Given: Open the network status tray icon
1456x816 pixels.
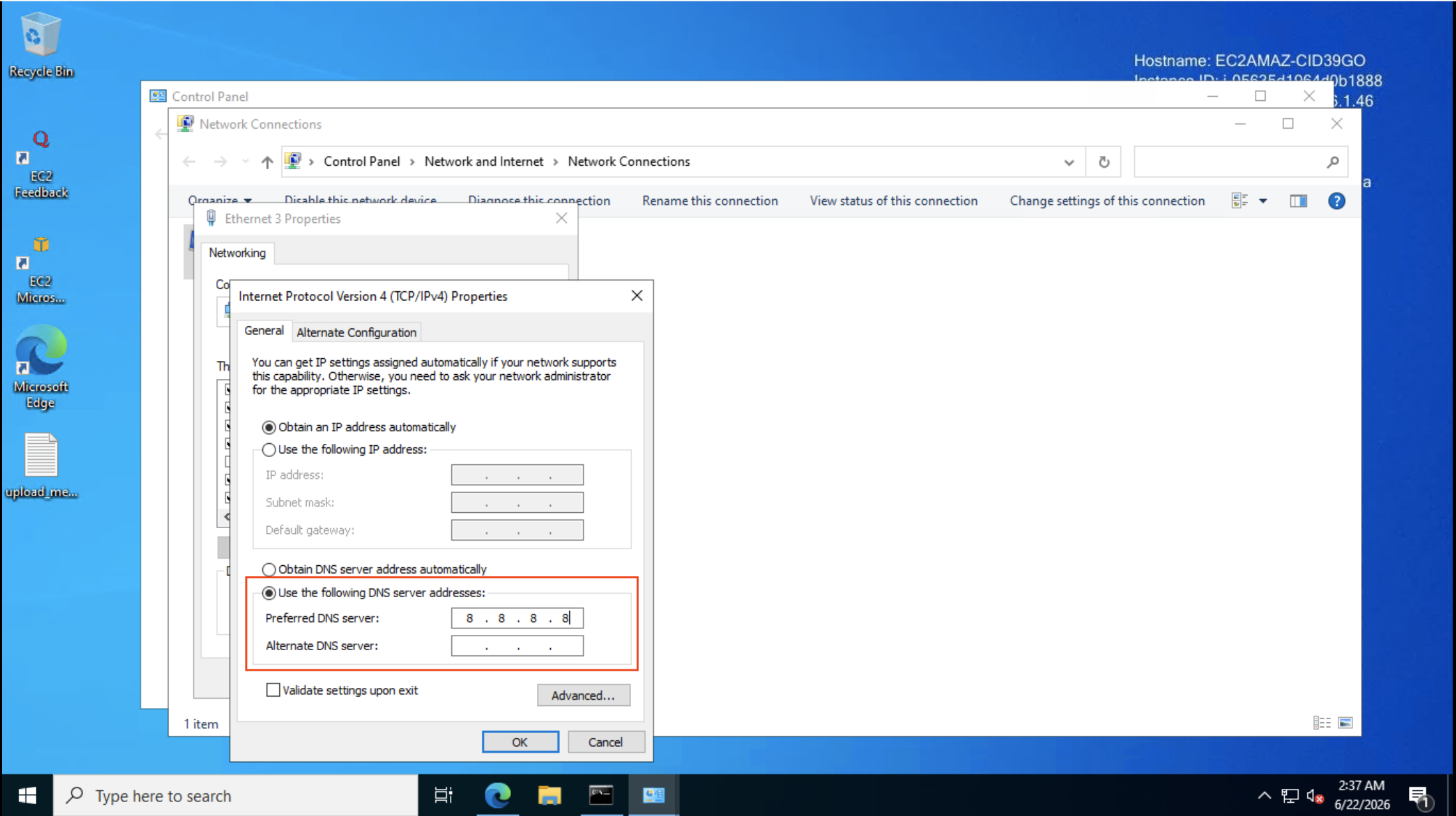Looking at the screenshot, I should tap(1289, 795).
